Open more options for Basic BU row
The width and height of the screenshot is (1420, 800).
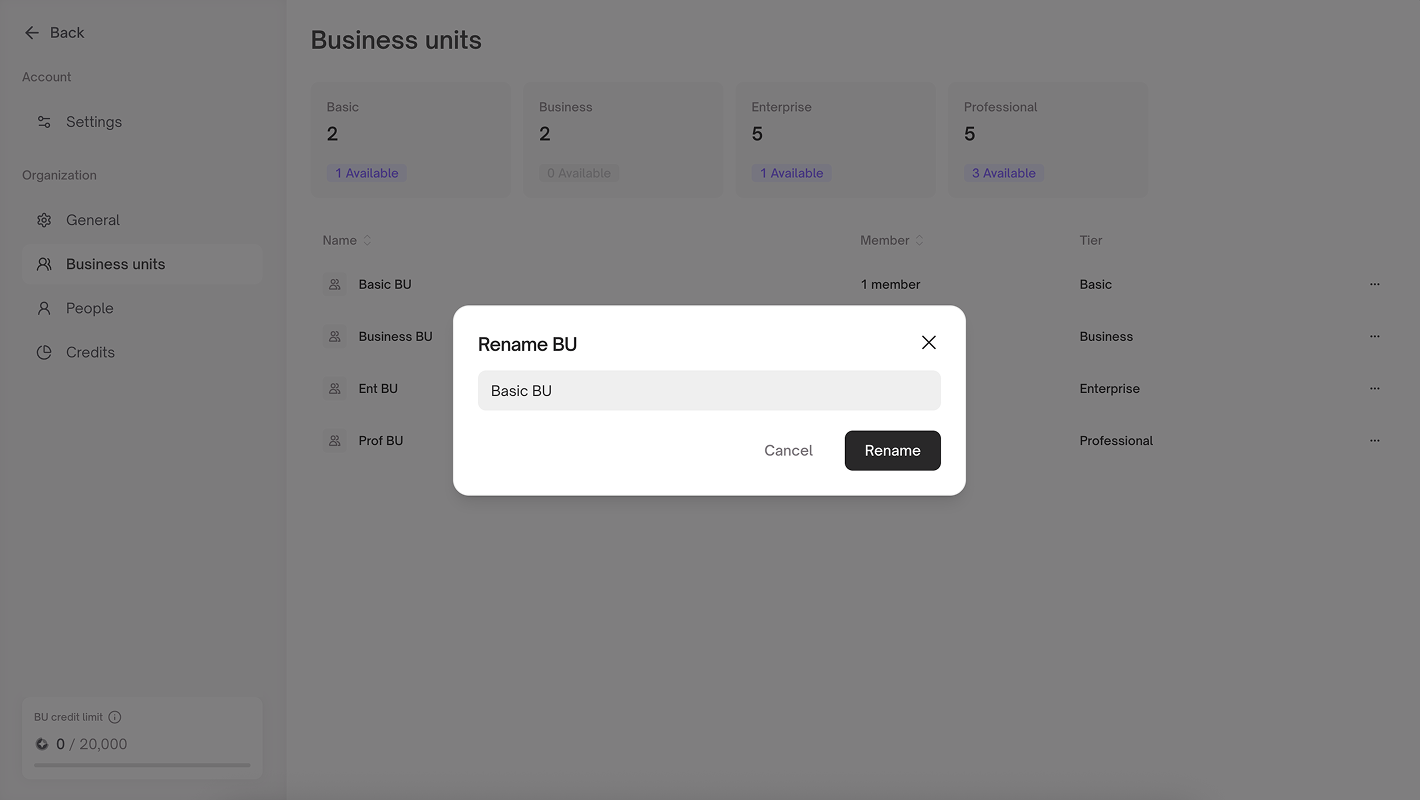[x=1374, y=284]
